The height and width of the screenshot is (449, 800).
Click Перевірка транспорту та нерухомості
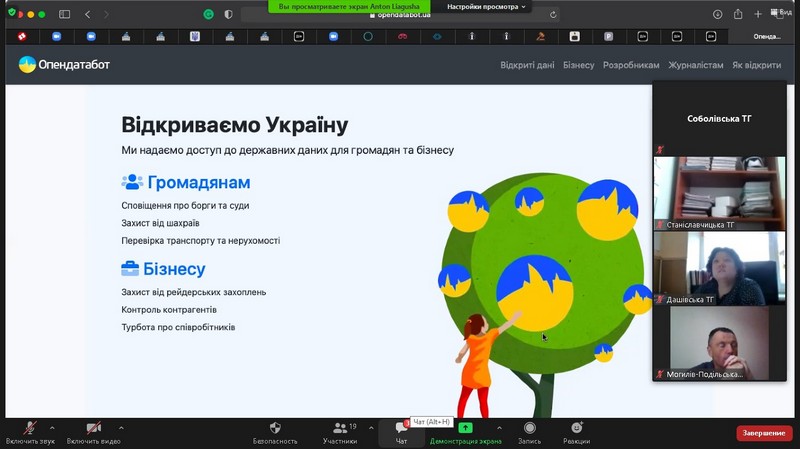tap(201, 240)
